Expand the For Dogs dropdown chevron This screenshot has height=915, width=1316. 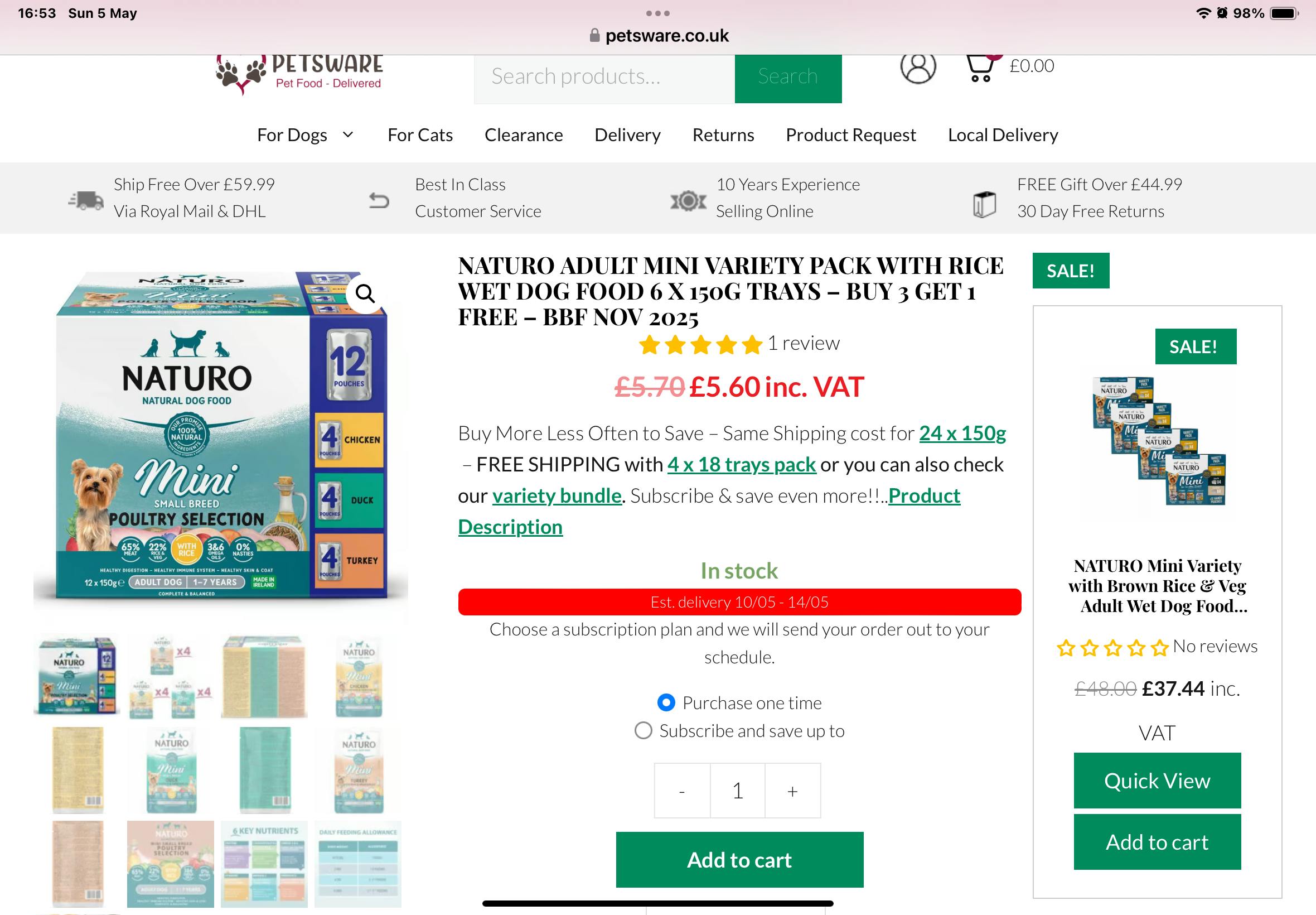pyautogui.click(x=348, y=134)
